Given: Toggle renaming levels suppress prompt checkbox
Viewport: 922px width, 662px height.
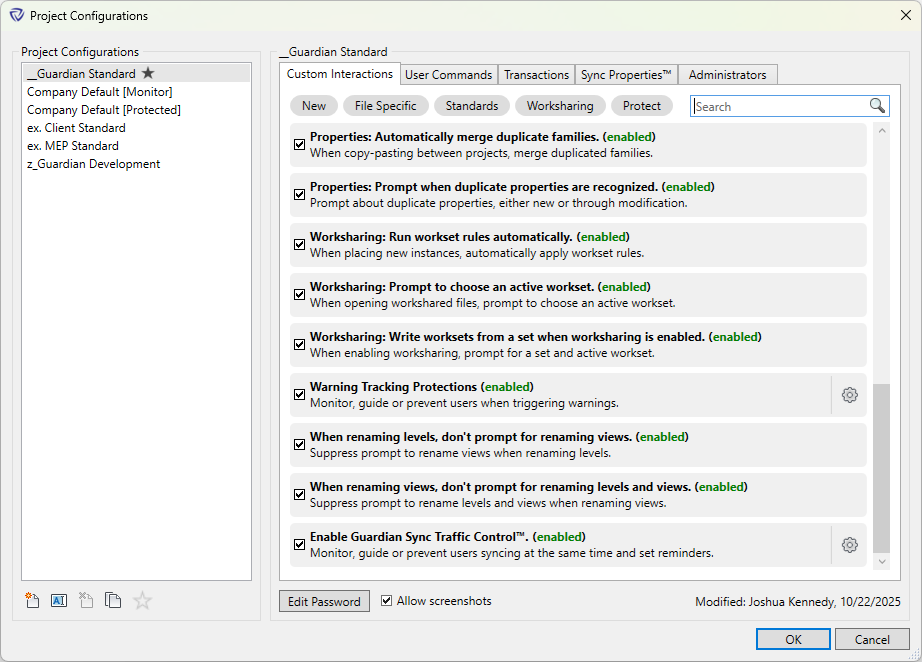Looking at the screenshot, I should (x=299, y=444).
